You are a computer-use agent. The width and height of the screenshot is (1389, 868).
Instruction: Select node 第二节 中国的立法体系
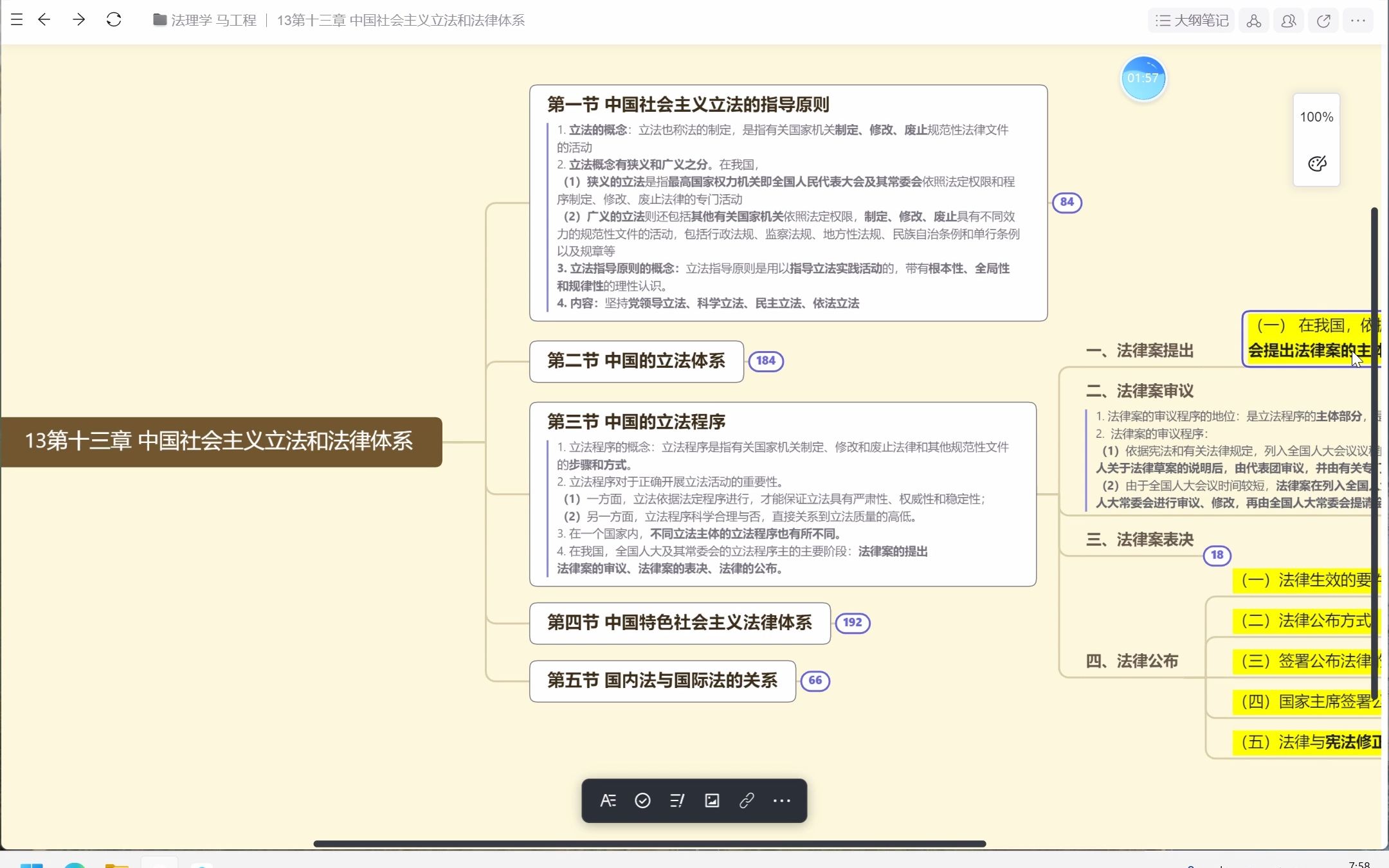point(636,361)
